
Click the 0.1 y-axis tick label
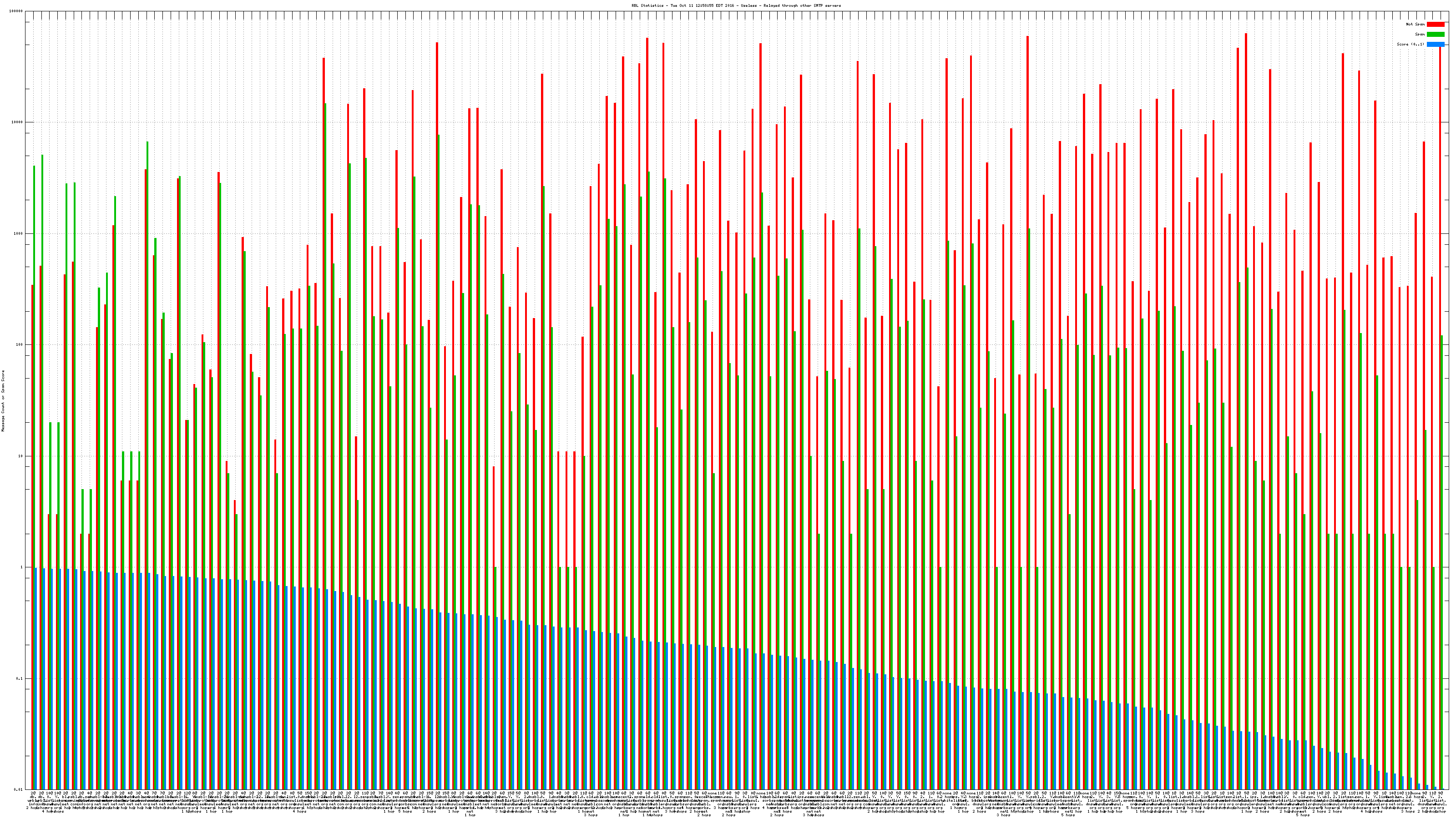(20, 679)
